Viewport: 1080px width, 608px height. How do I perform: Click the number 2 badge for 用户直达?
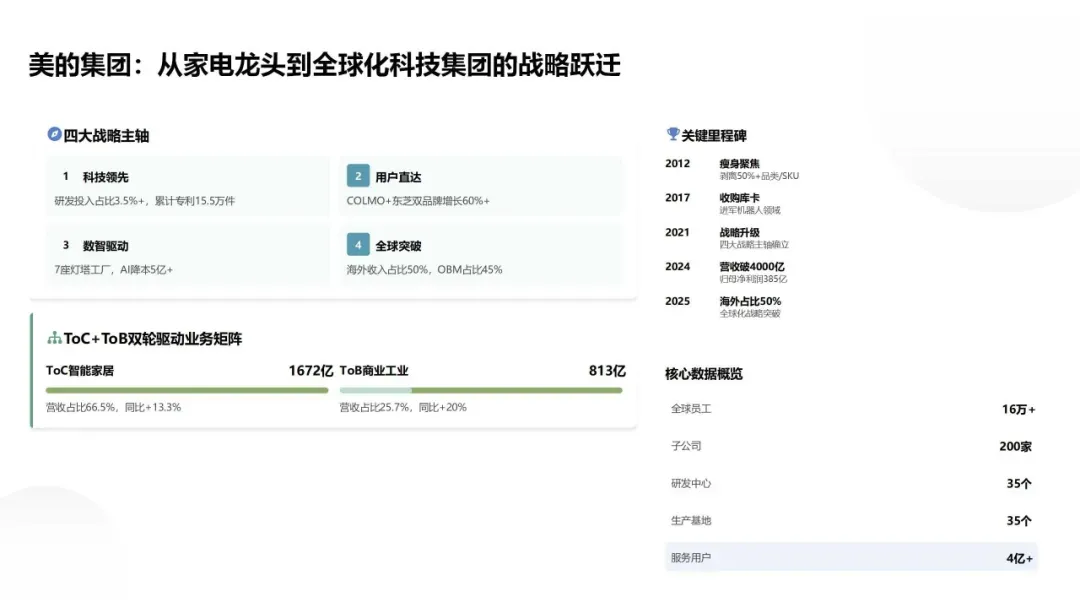pos(358,176)
